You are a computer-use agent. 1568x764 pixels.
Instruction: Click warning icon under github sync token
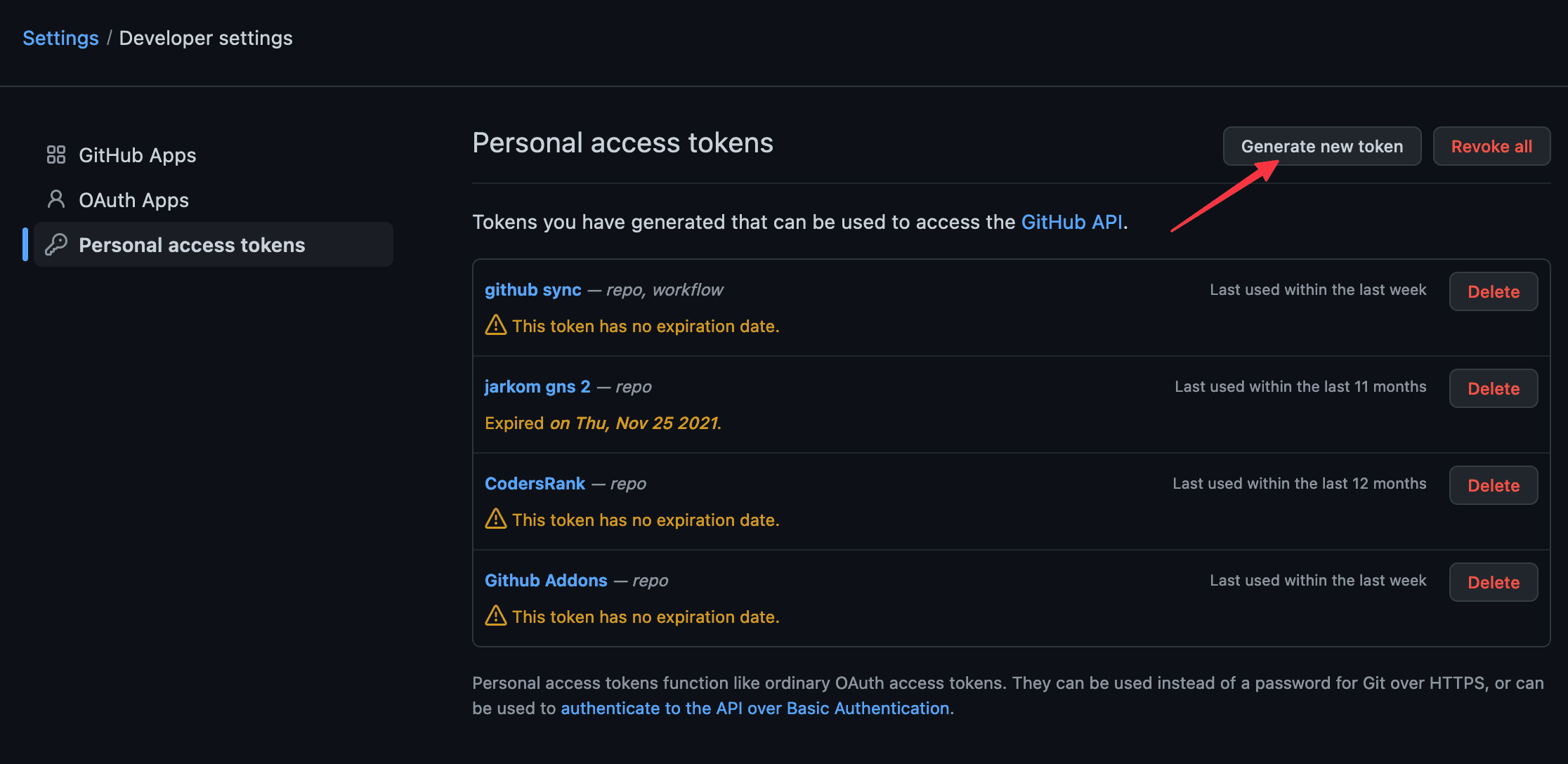(x=496, y=325)
